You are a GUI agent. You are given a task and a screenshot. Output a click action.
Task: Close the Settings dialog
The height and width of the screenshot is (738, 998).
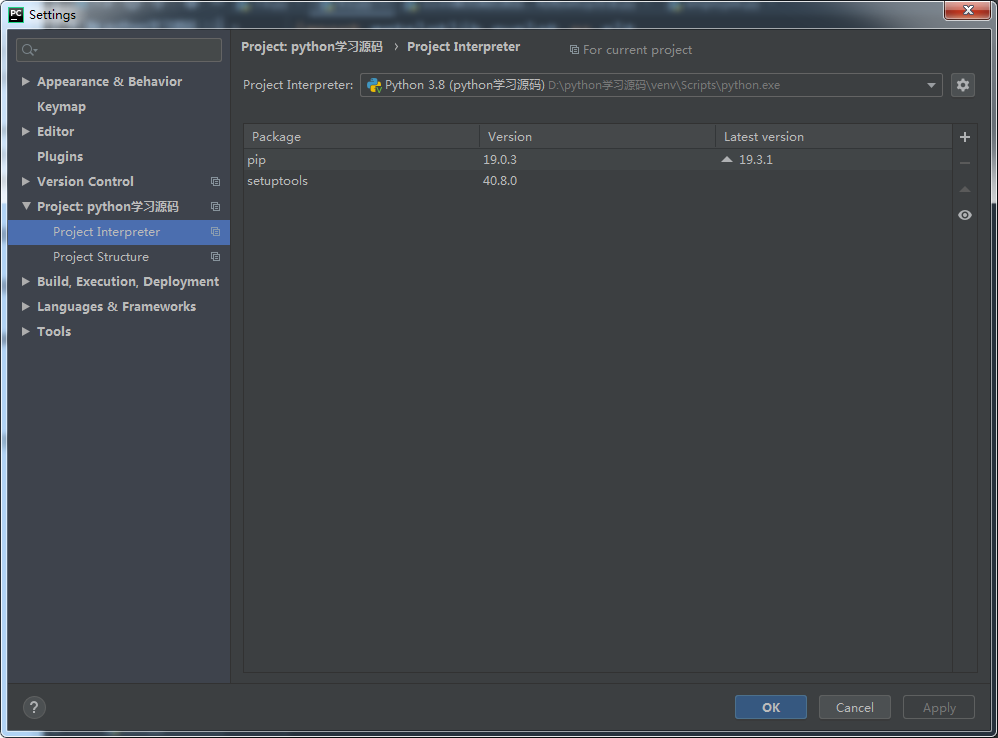(x=967, y=10)
